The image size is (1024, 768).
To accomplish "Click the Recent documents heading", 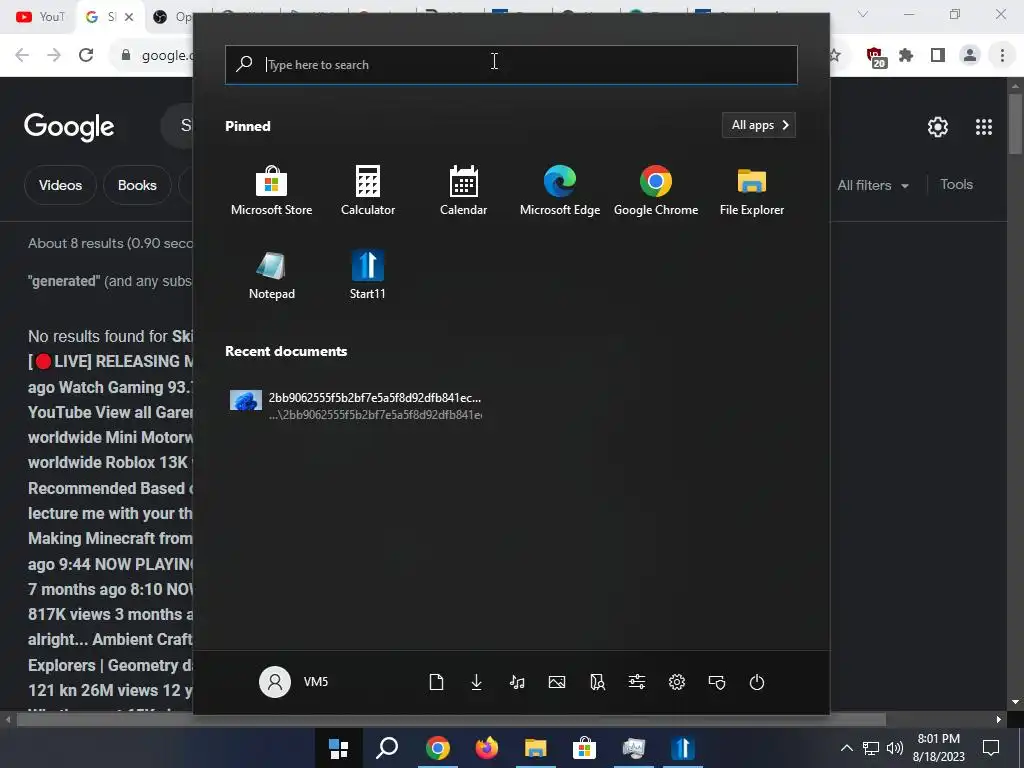I will [286, 351].
